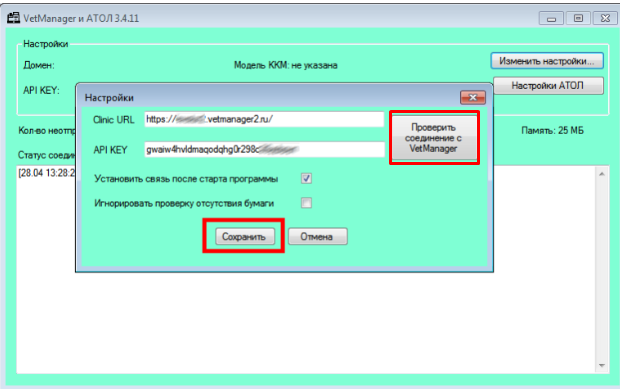Click the log scrollbar down arrow

pyautogui.click(x=602, y=366)
